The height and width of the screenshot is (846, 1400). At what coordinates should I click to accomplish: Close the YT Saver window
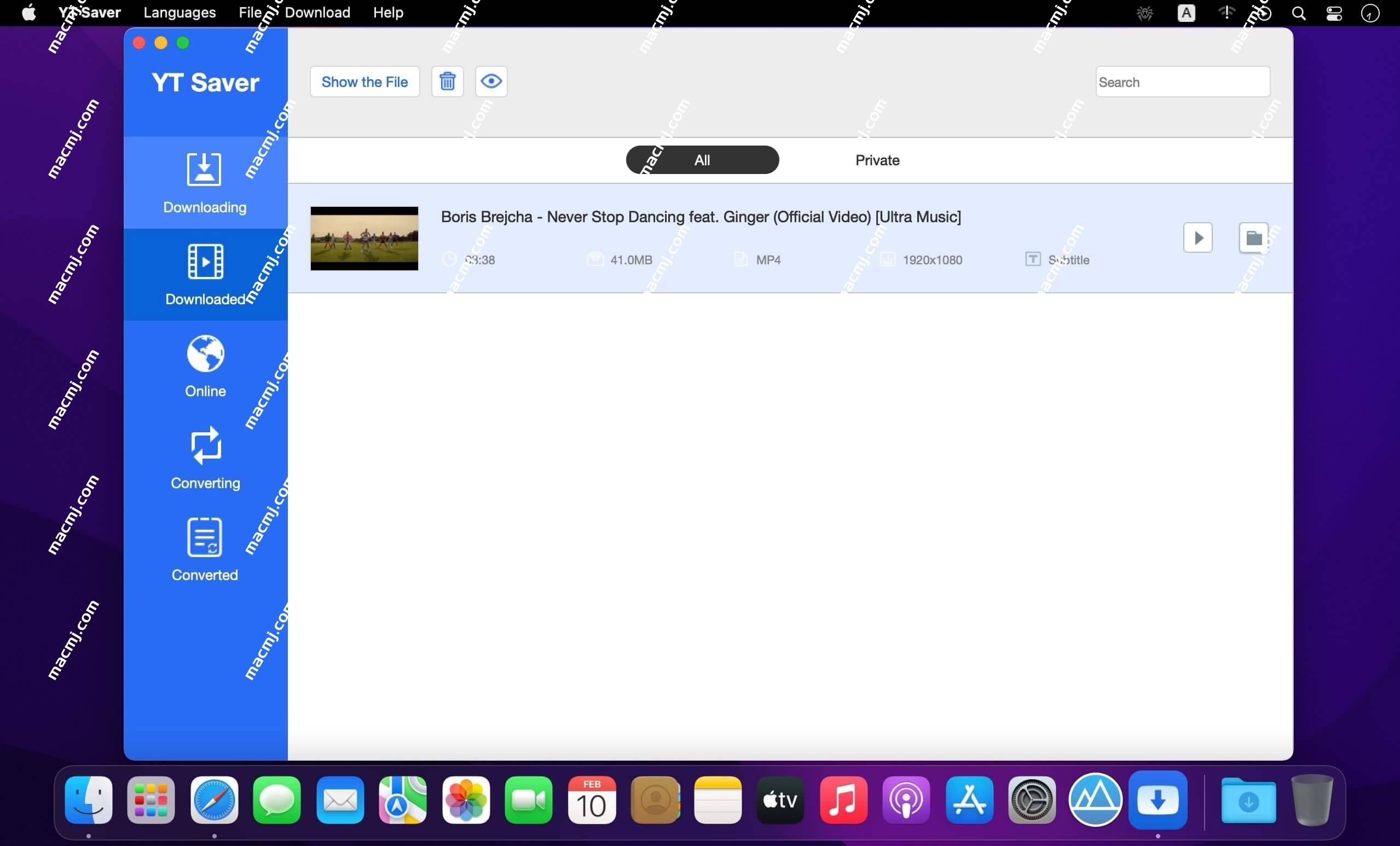click(139, 43)
